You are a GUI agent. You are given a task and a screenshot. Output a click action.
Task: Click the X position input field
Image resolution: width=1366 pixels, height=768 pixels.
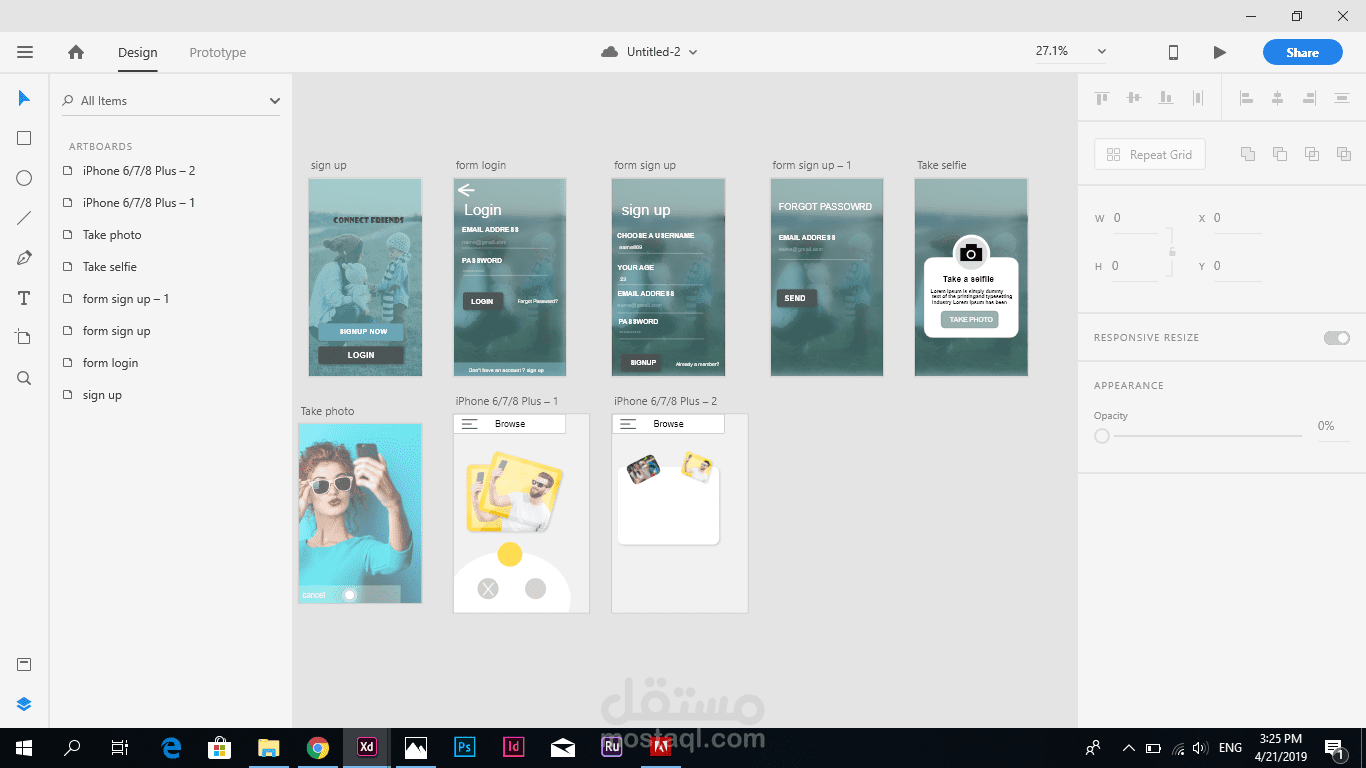1237,218
